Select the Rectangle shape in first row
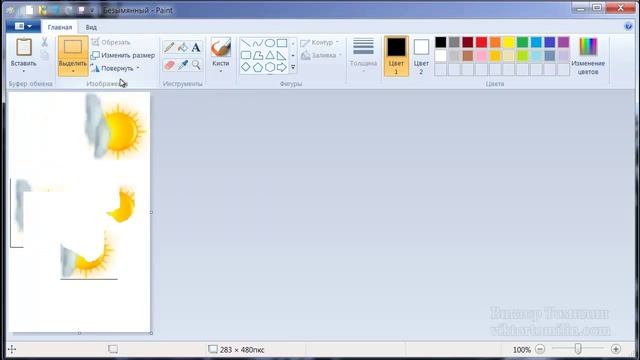Image resolution: width=640 pixels, height=360 pixels. [282, 43]
